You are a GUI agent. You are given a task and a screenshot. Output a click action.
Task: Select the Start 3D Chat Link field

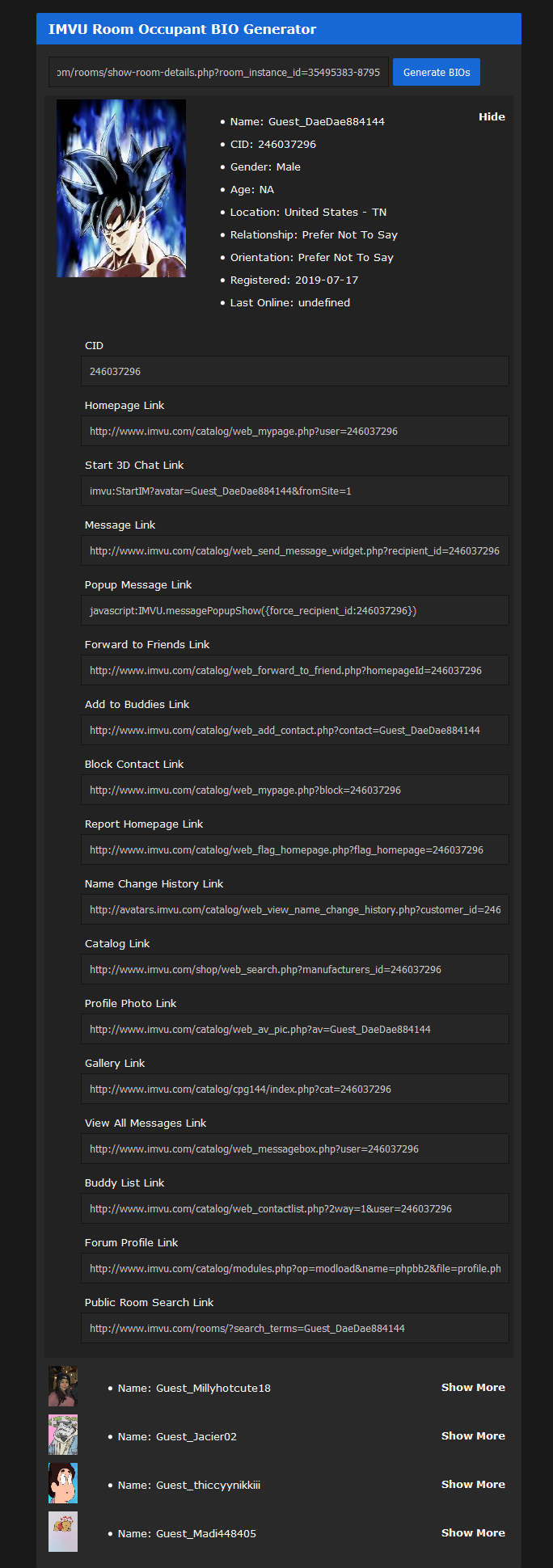[295, 491]
